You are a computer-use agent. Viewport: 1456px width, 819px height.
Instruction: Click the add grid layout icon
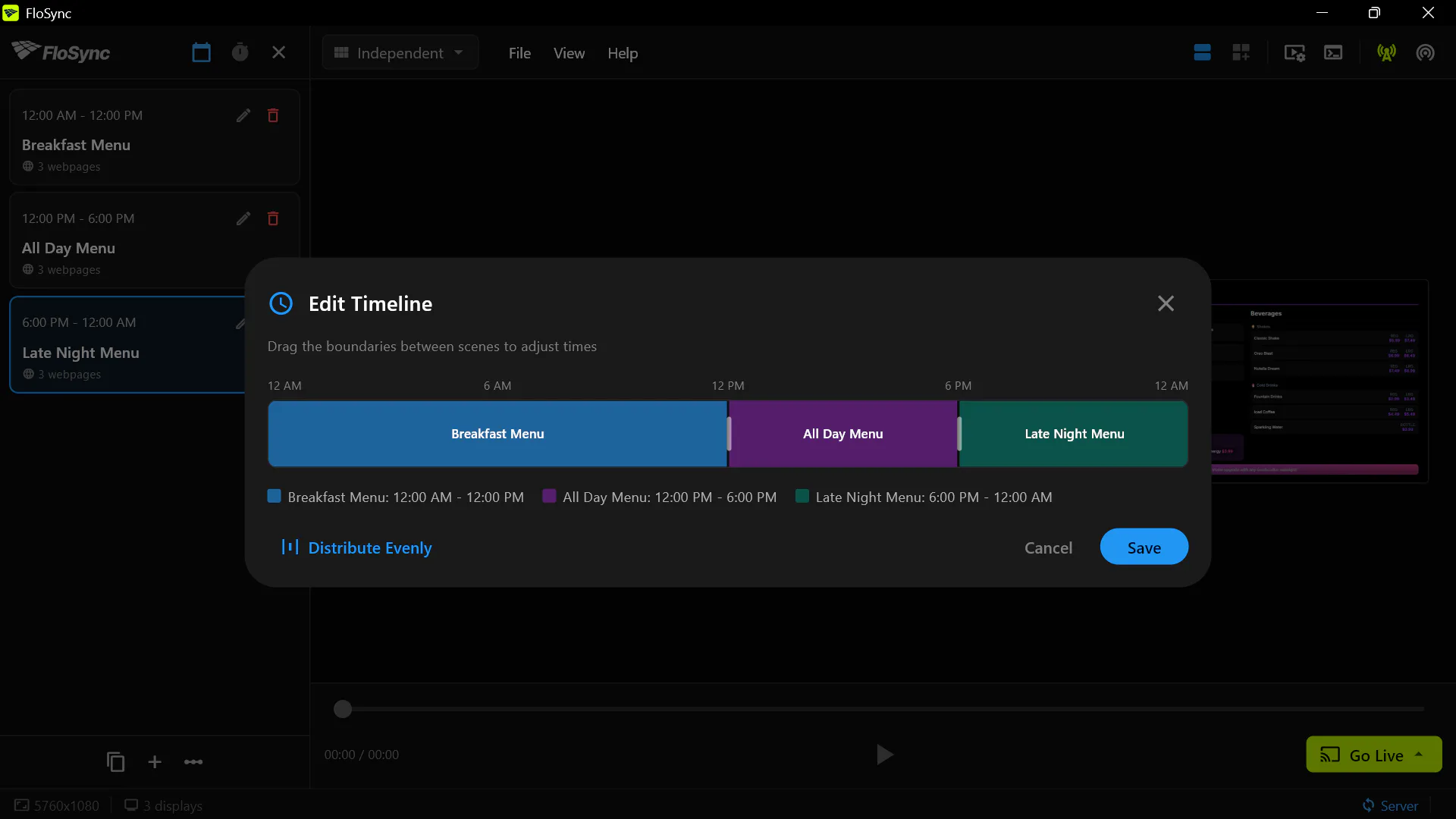(x=1241, y=52)
